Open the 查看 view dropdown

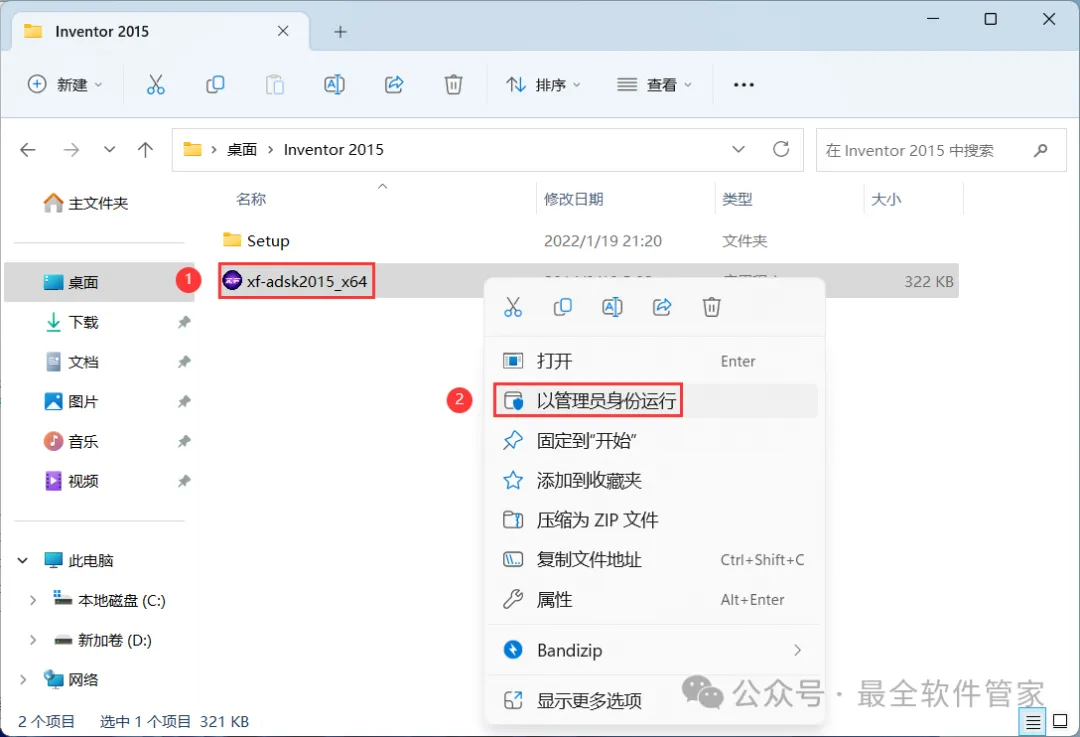coord(654,85)
